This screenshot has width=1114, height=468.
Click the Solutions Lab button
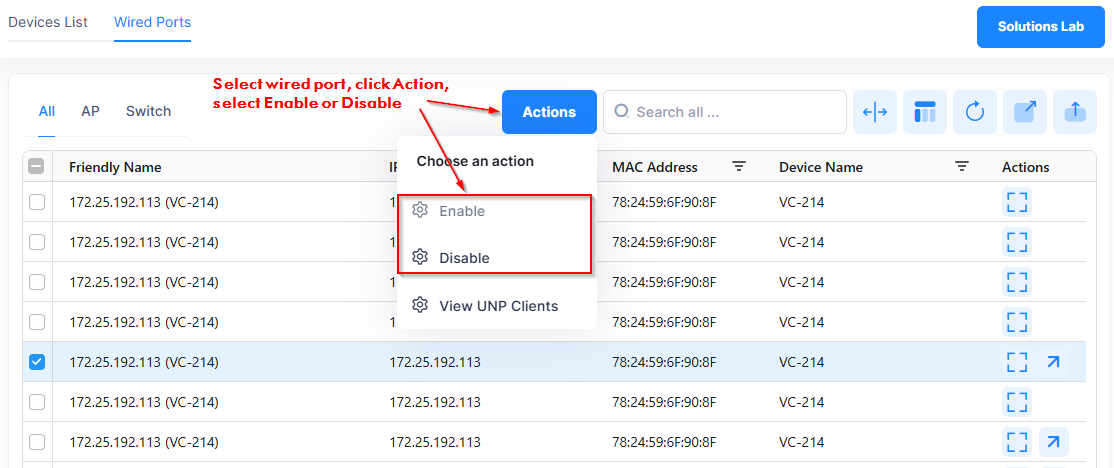pos(1040,27)
